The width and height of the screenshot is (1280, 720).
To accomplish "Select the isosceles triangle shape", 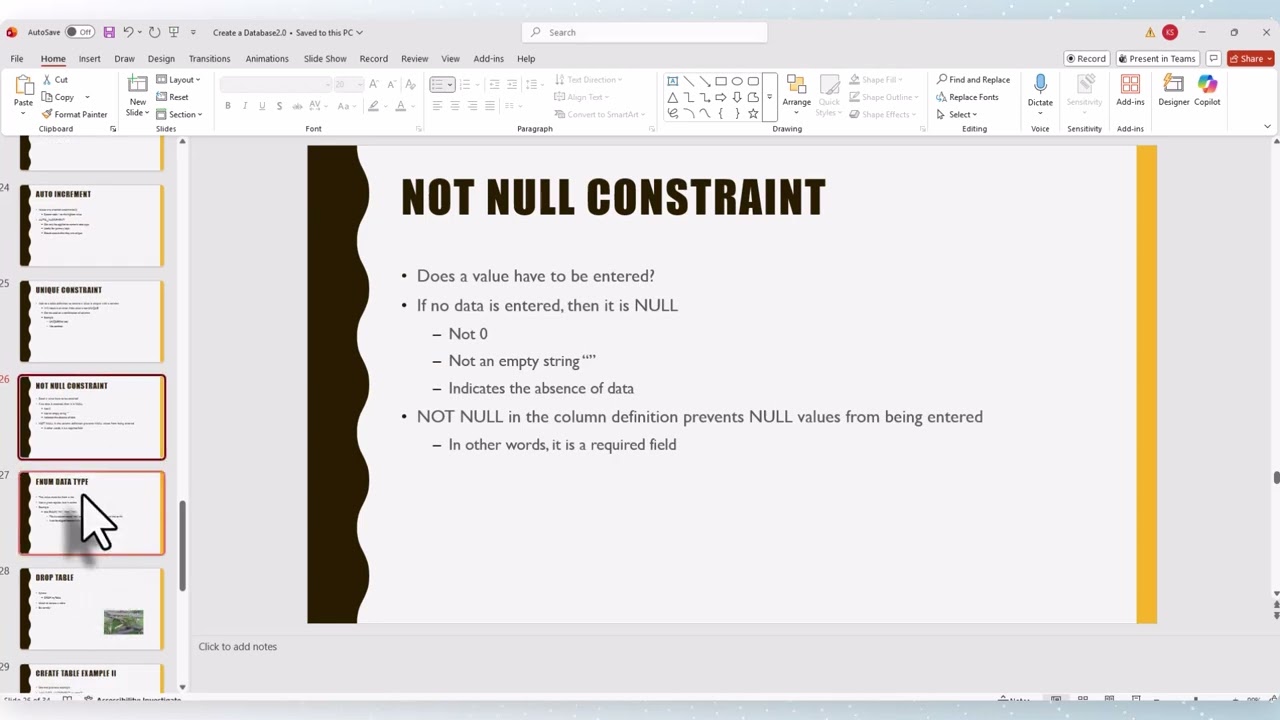I will coord(673,97).
